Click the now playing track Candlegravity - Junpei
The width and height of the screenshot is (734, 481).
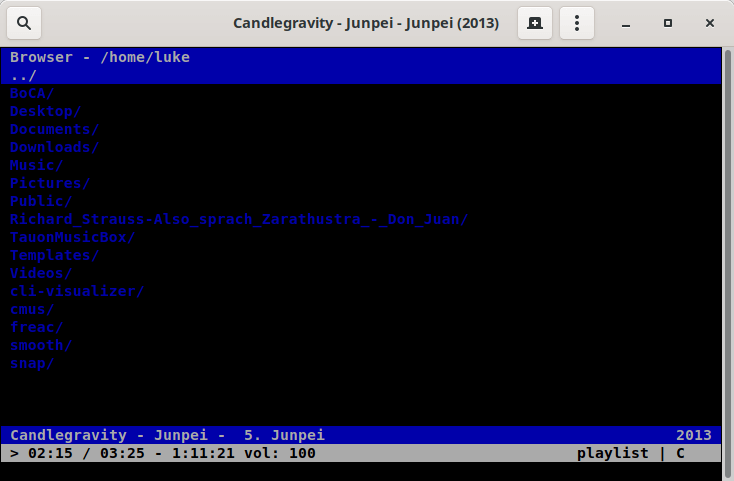(x=167, y=435)
